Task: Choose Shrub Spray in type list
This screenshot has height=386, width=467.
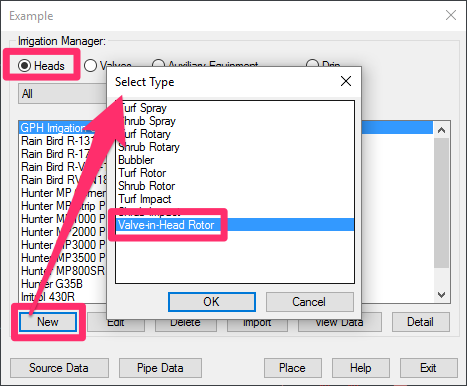Action: [x=235, y=121]
